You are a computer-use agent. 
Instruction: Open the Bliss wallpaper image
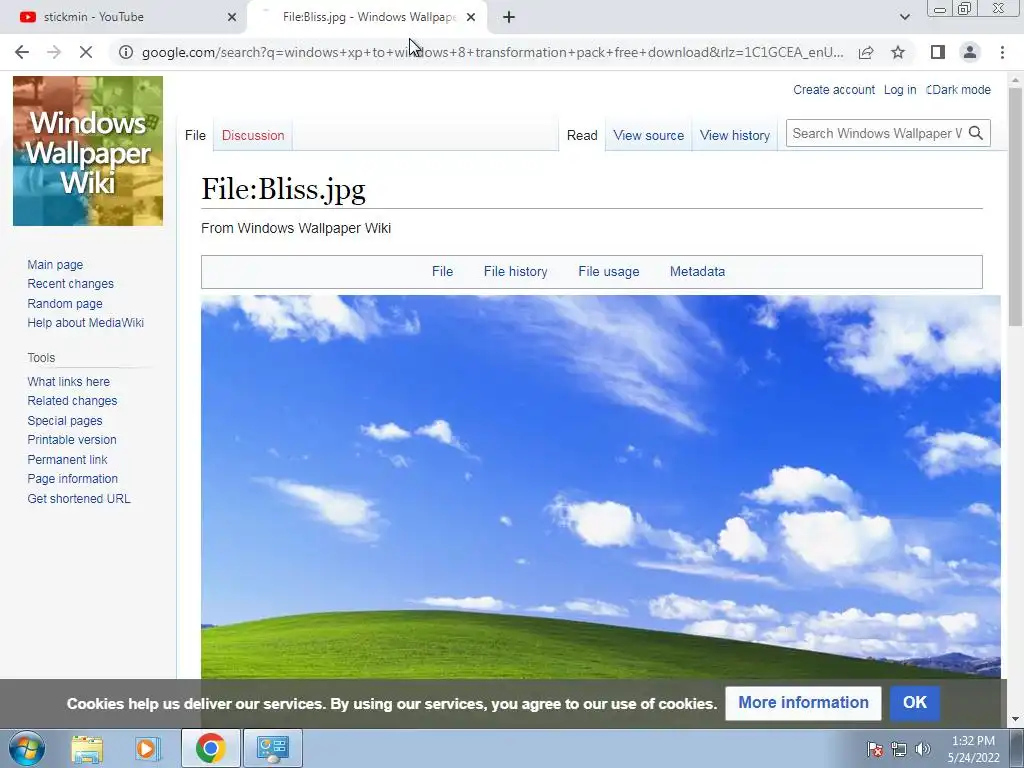point(601,487)
